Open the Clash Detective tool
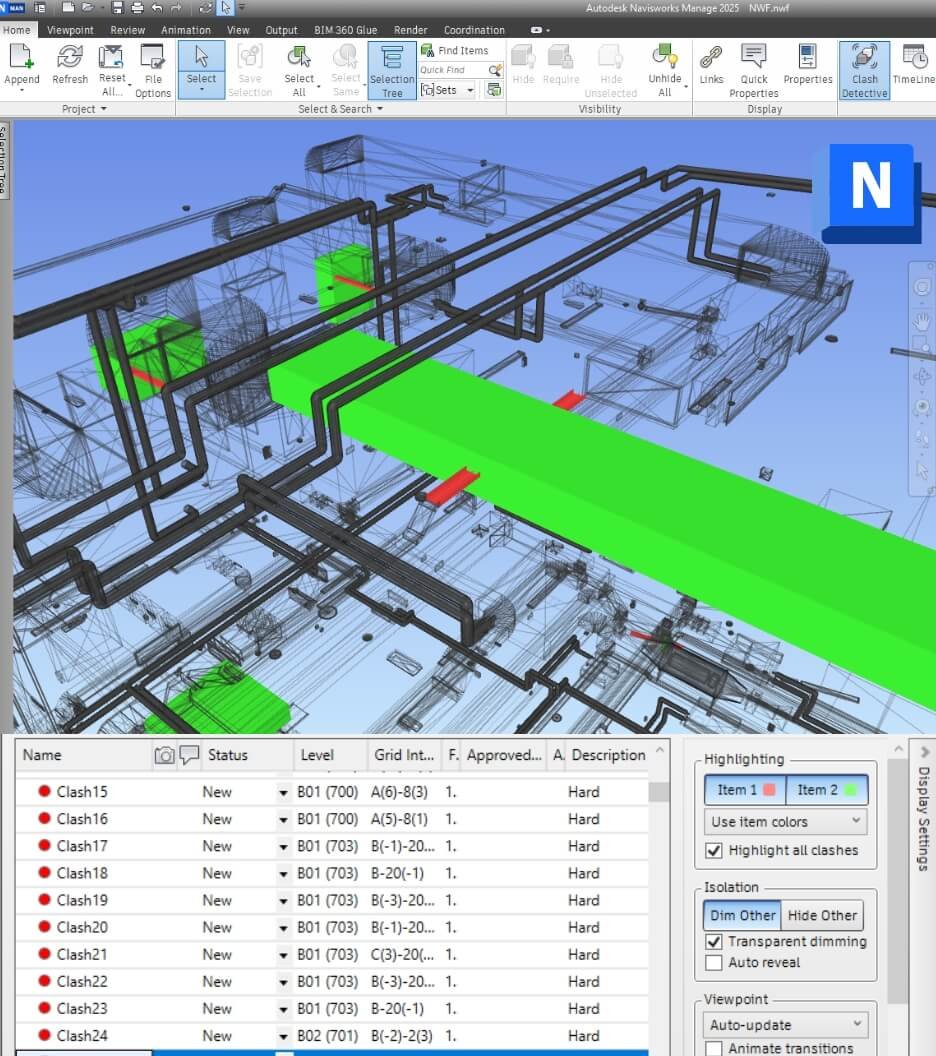This screenshot has width=936, height=1056. 864,70
